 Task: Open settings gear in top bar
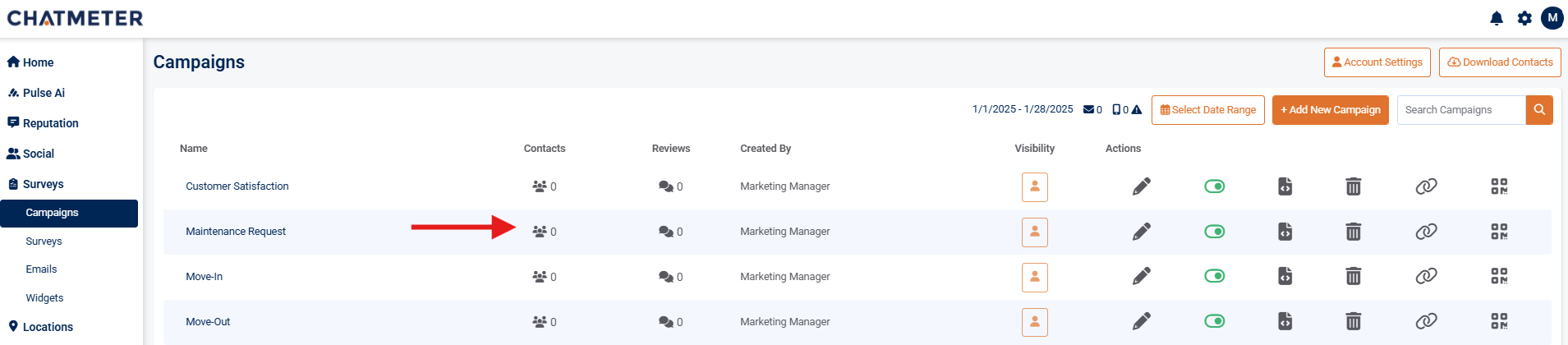pos(1524,18)
